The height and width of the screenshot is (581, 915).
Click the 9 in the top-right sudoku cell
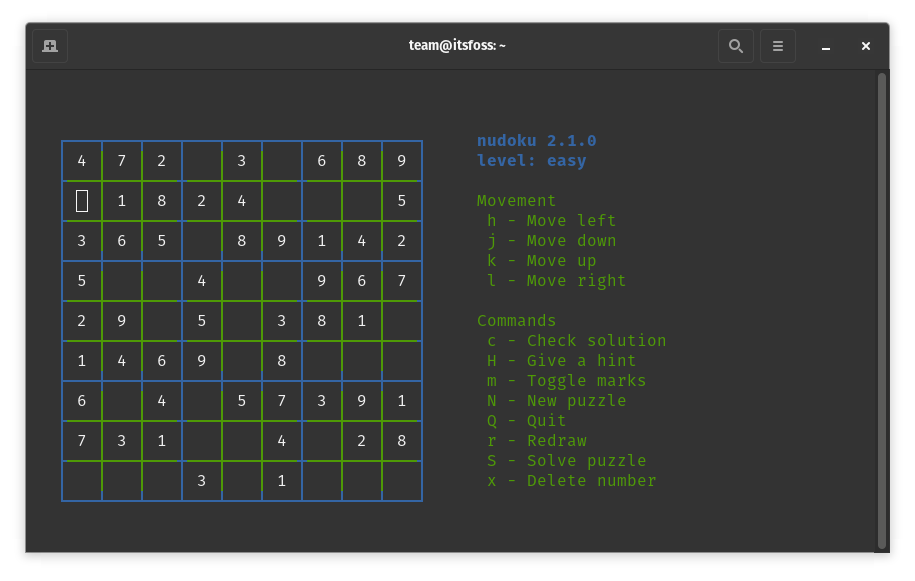[x=401, y=160]
